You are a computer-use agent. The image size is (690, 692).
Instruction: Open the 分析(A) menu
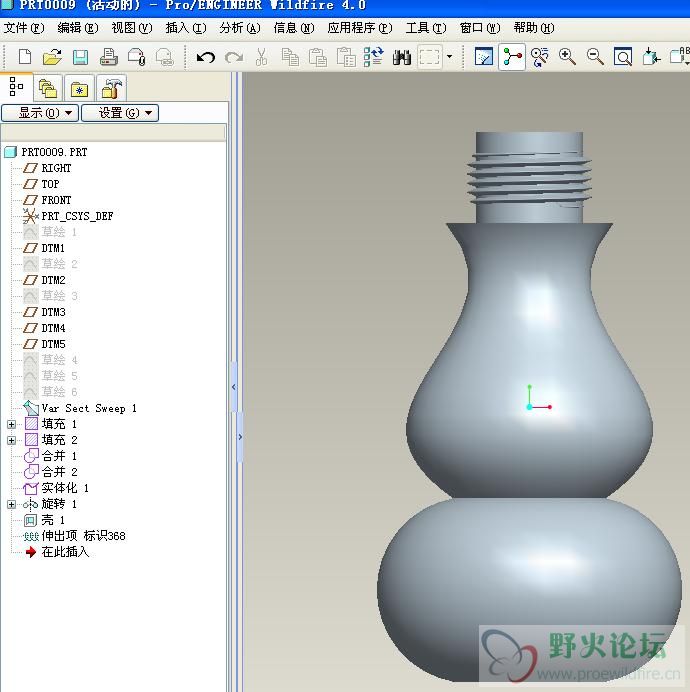tap(240, 28)
